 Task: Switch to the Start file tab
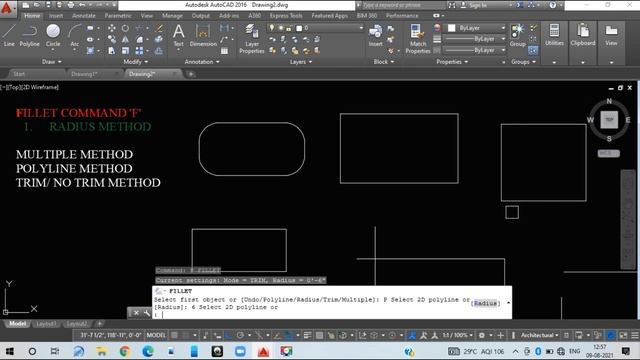coord(19,74)
